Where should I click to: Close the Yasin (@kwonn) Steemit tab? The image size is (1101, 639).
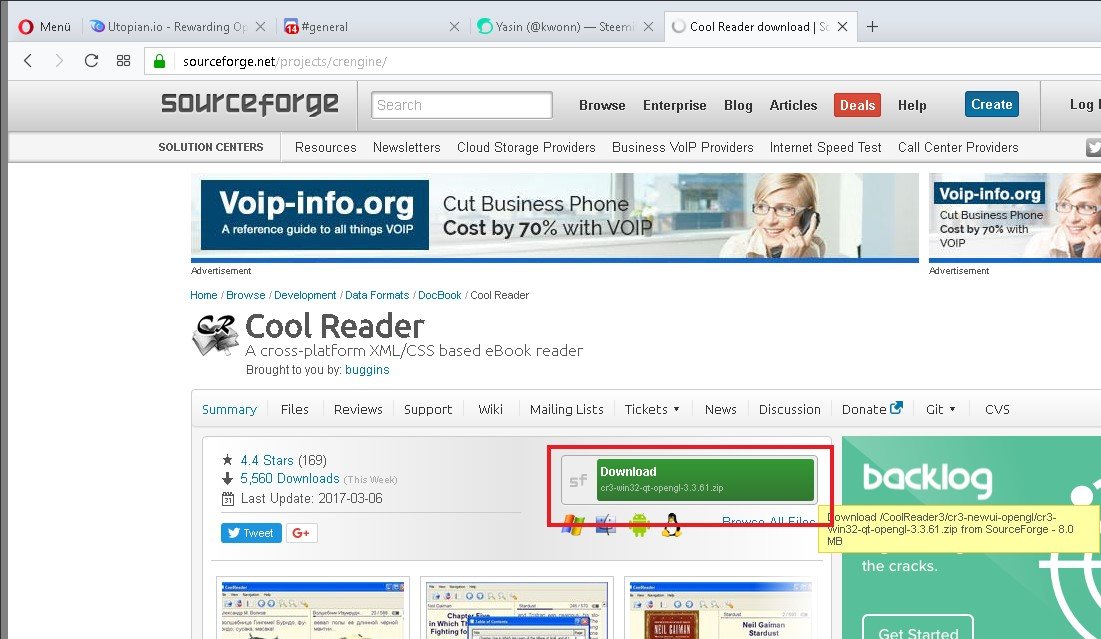tap(648, 27)
